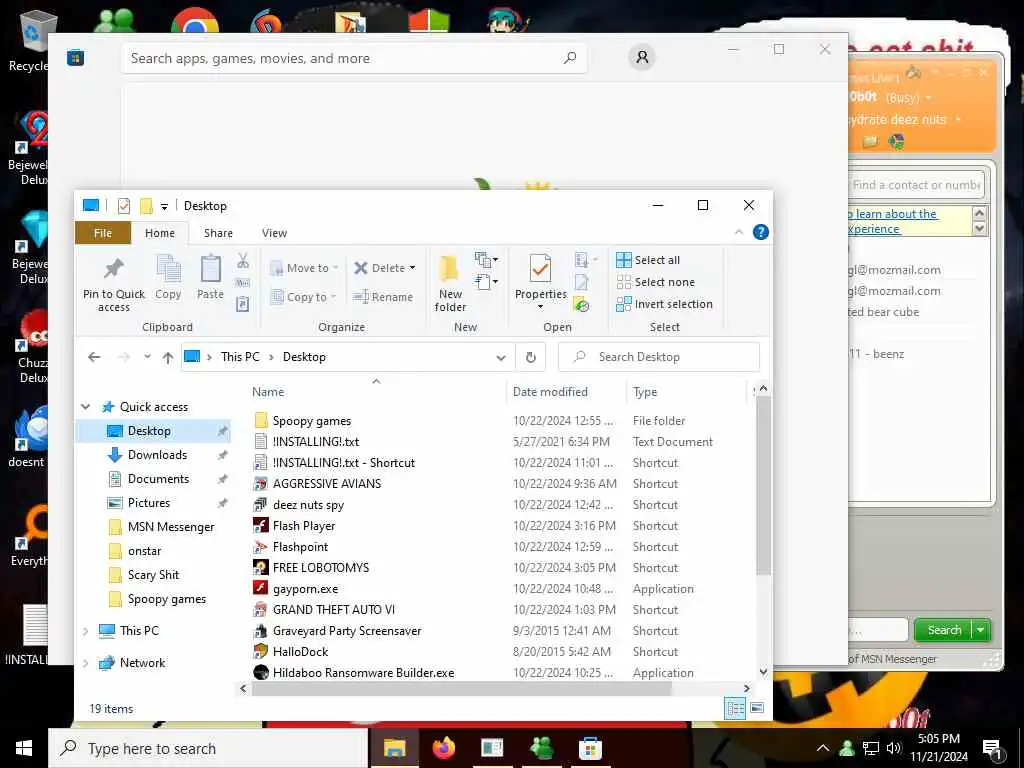Click the Rename ribbon button
The width and height of the screenshot is (1024, 768).
(x=383, y=297)
